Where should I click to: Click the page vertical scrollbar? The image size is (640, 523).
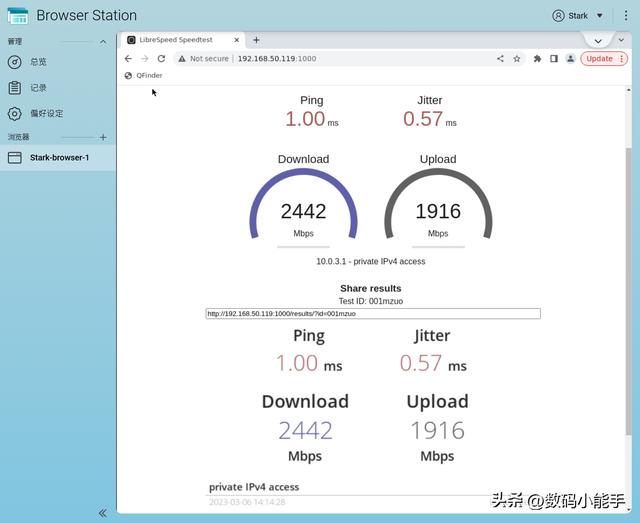coord(629,292)
